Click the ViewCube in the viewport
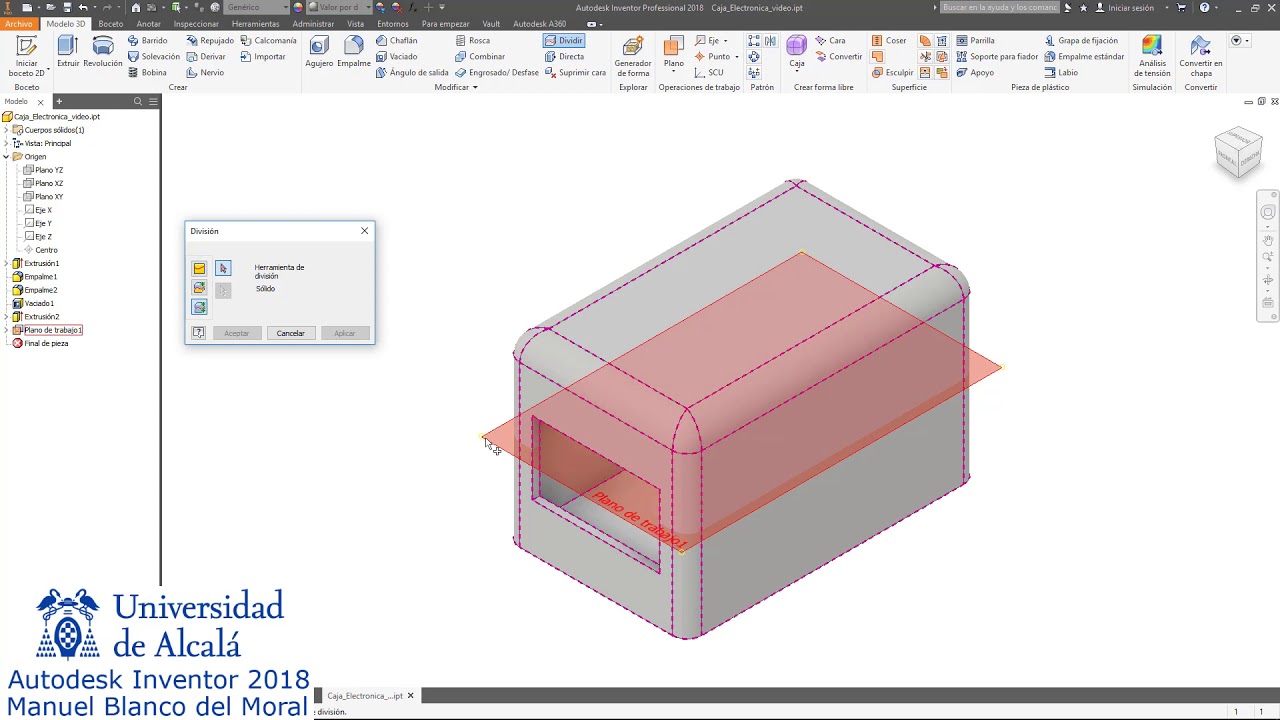Screen dimensions: 1280x720 [1238, 153]
